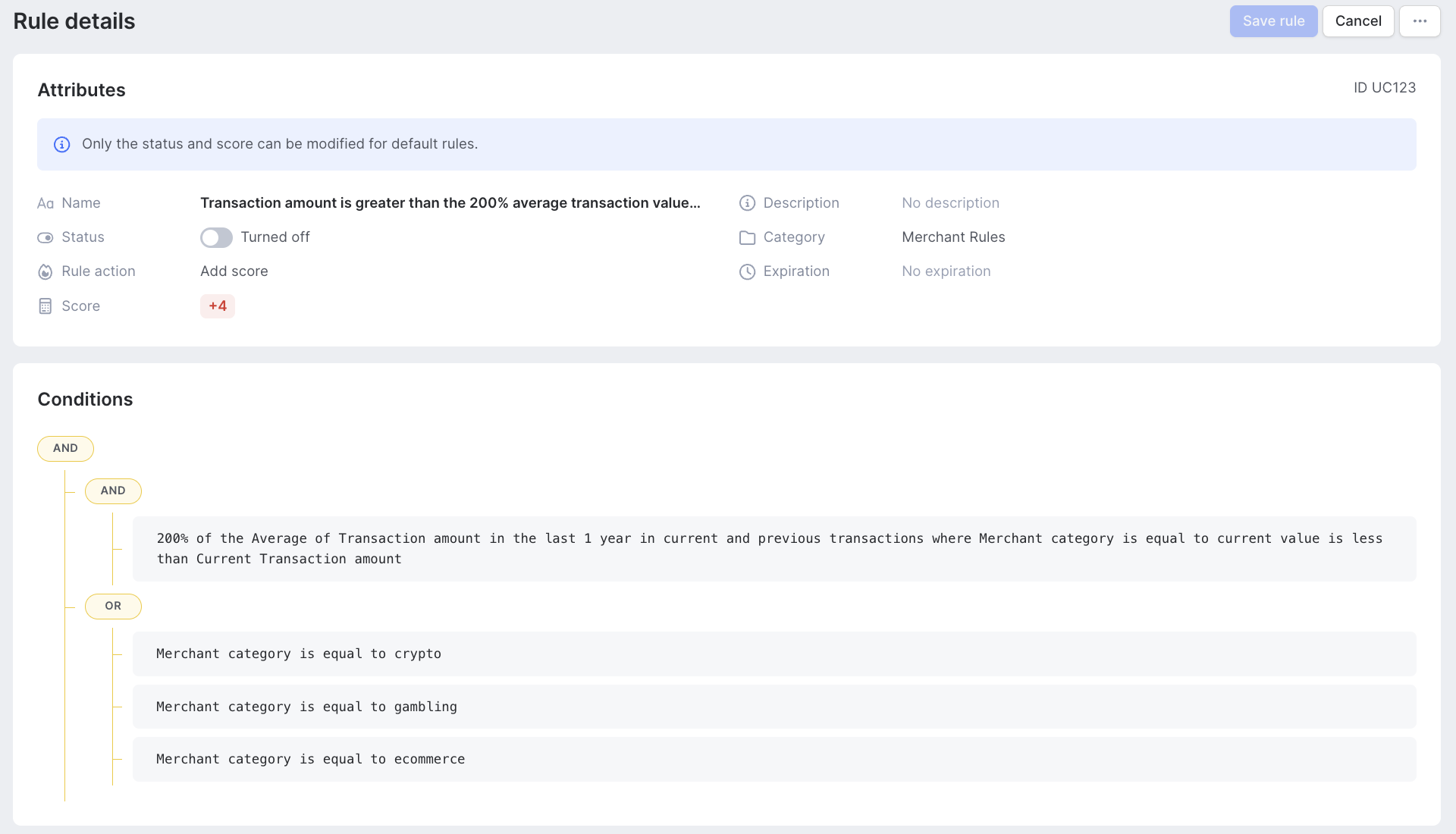Collapse the OR condition group
This screenshot has width=1456, height=834.
113,606
